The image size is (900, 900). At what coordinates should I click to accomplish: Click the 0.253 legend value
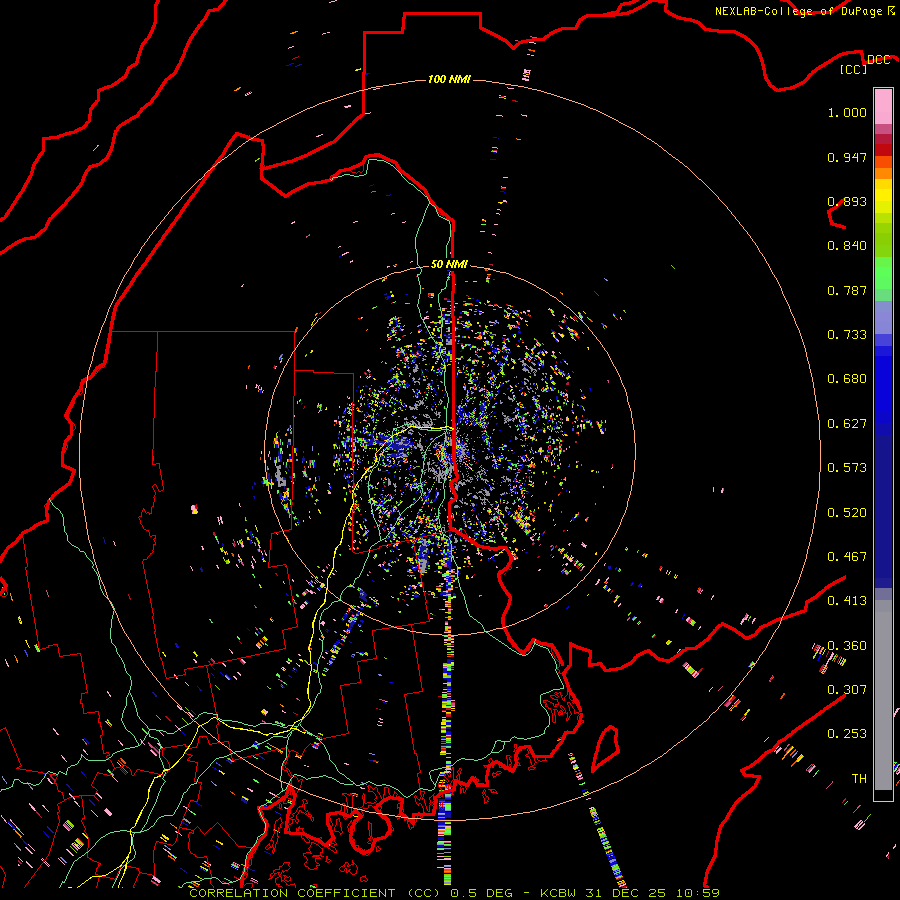pos(847,734)
